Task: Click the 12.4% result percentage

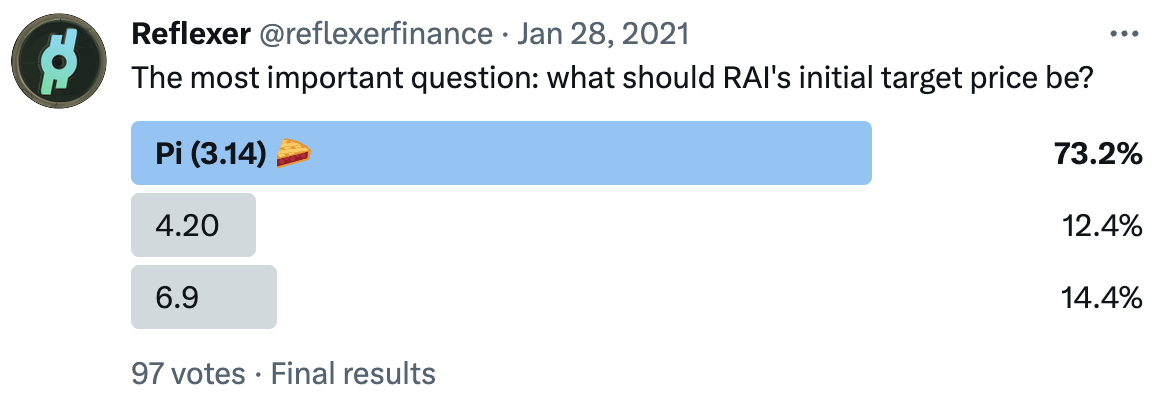Action: [1102, 226]
